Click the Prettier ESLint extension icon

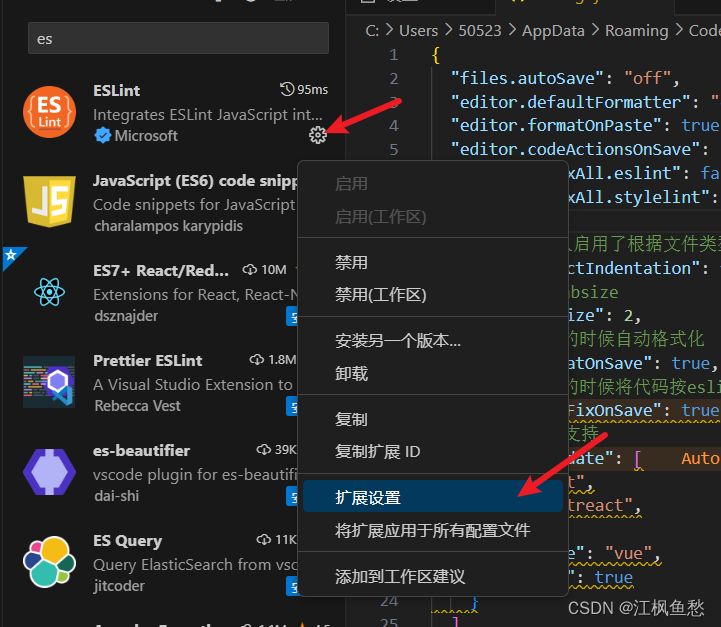(49, 382)
